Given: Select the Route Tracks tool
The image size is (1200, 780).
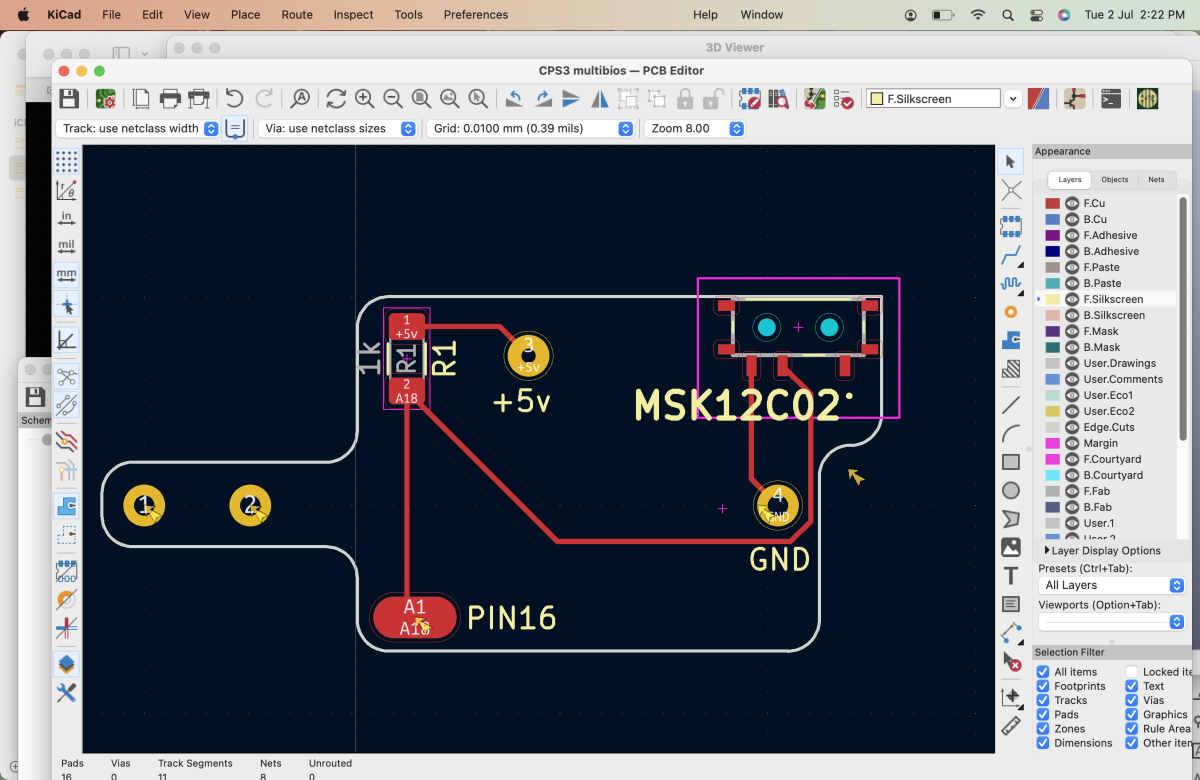Looking at the screenshot, I should click(x=1011, y=255).
